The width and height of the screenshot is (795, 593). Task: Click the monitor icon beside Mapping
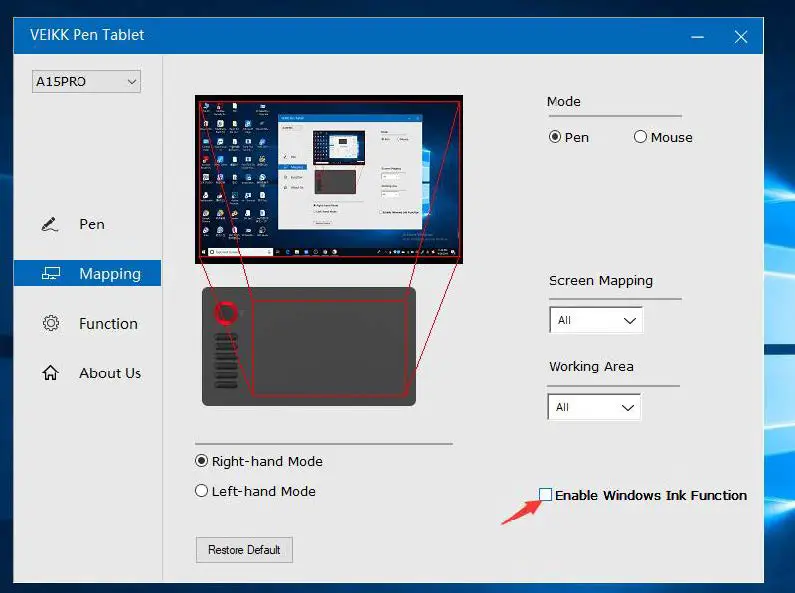coord(51,274)
